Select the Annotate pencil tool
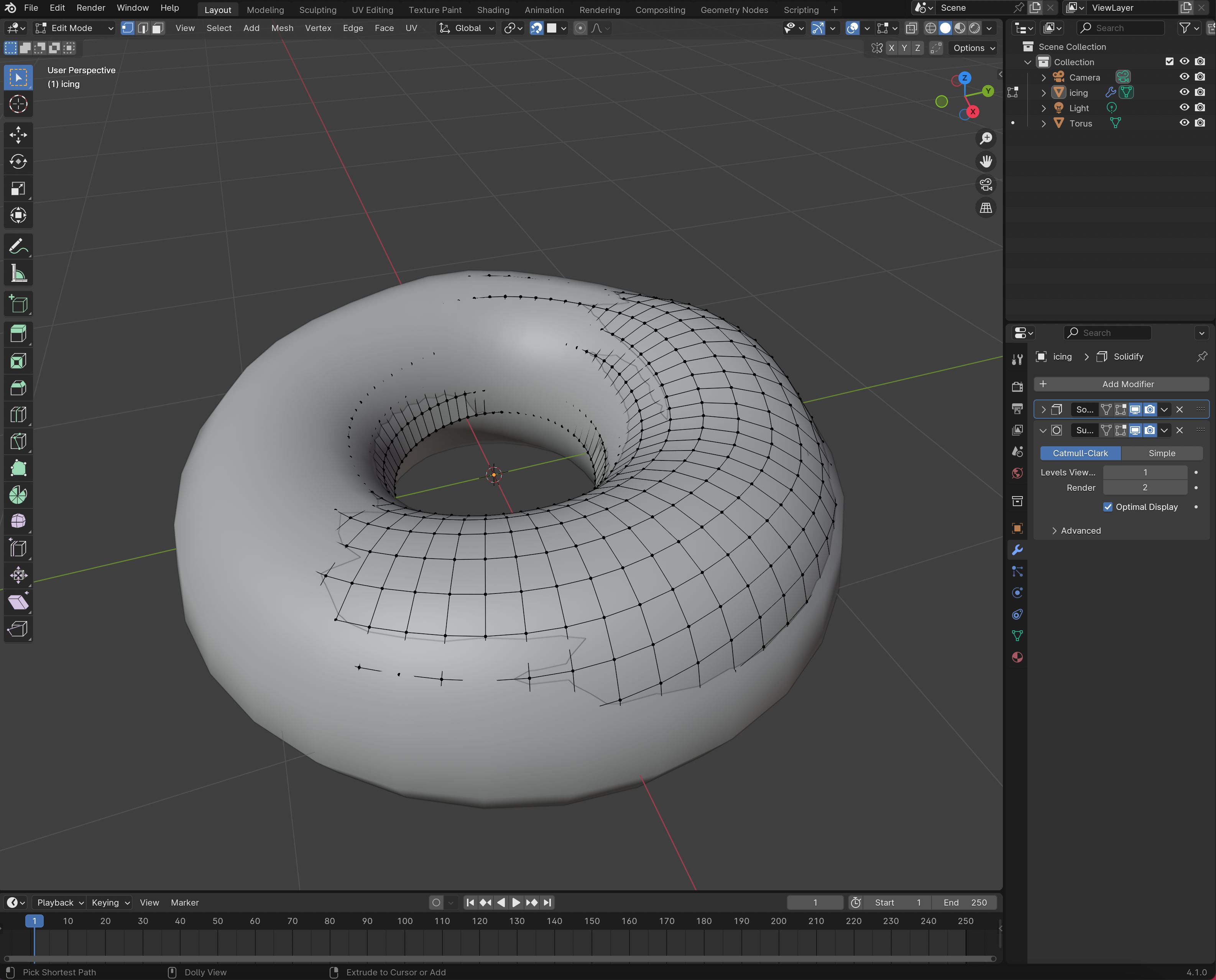Screen dimensions: 1216x980 coord(18,247)
